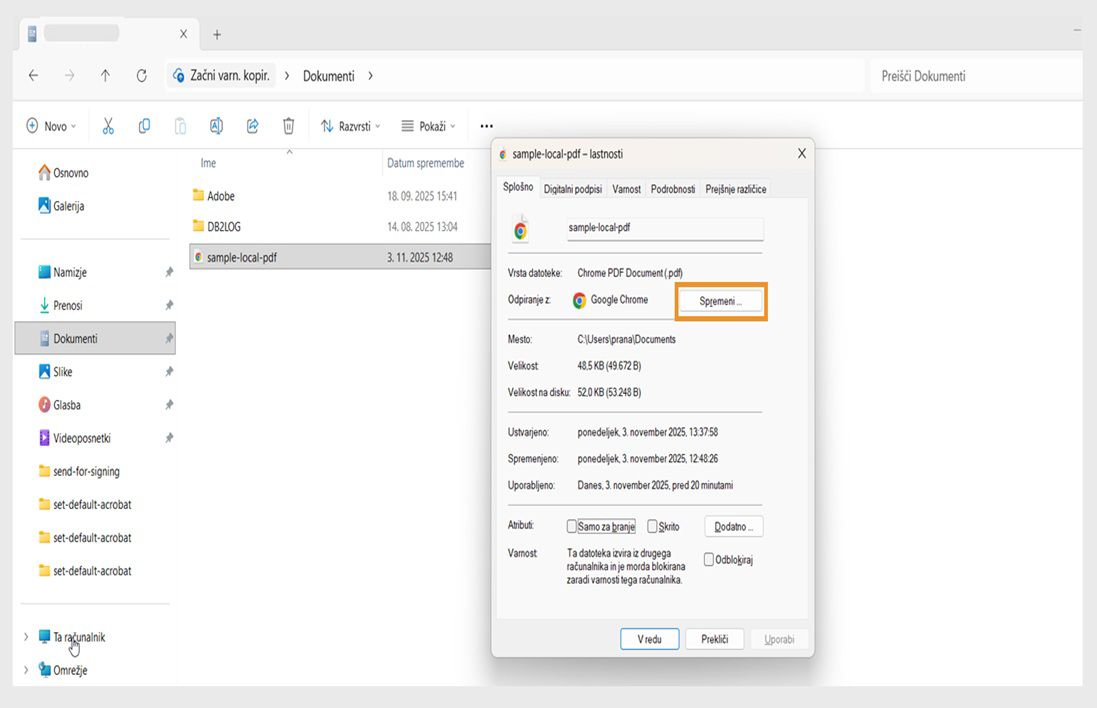Image resolution: width=1097 pixels, height=708 pixels.
Task: Click Dokumenti in the address bar
Action: pyautogui.click(x=329, y=76)
